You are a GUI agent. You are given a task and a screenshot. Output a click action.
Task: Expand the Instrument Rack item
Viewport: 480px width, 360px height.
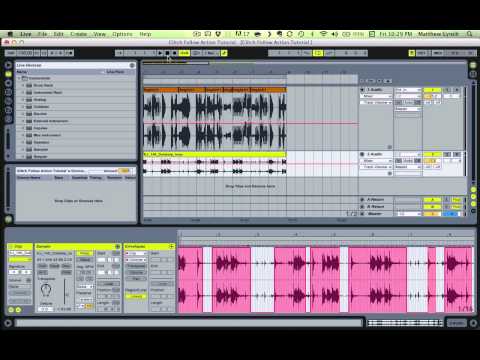tap(23, 93)
